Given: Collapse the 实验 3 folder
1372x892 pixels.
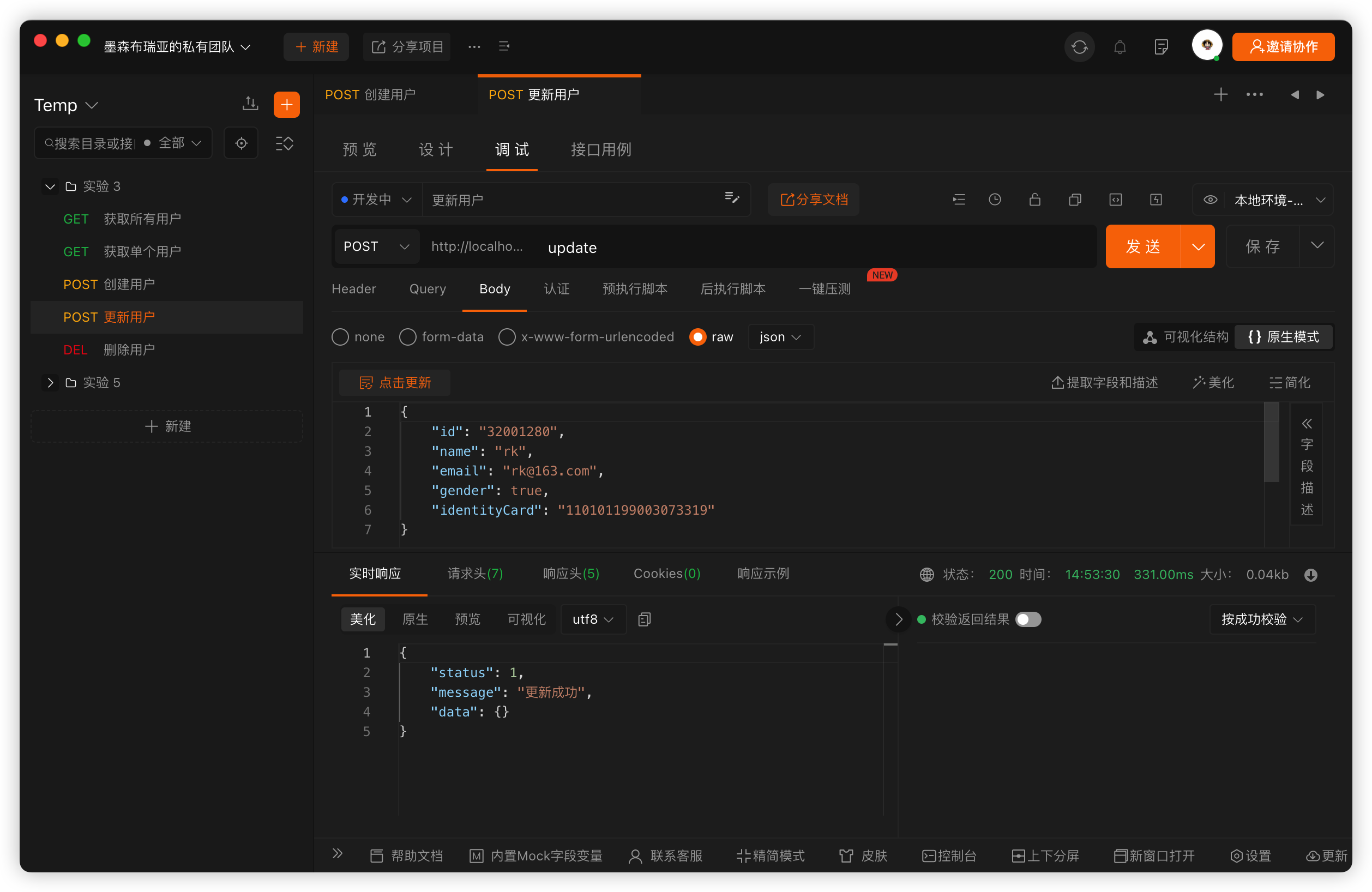Looking at the screenshot, I should click(x=50, y=186).
